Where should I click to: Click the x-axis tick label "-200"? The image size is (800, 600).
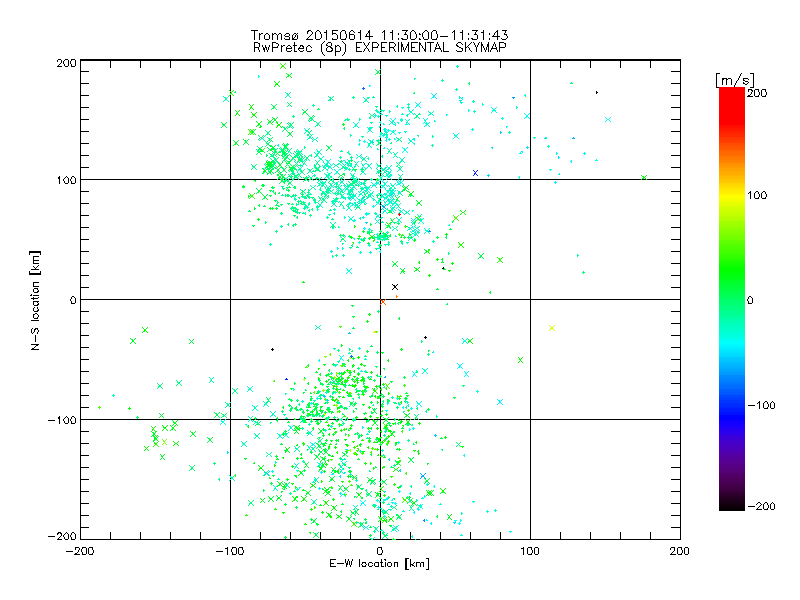coord(80,551)
